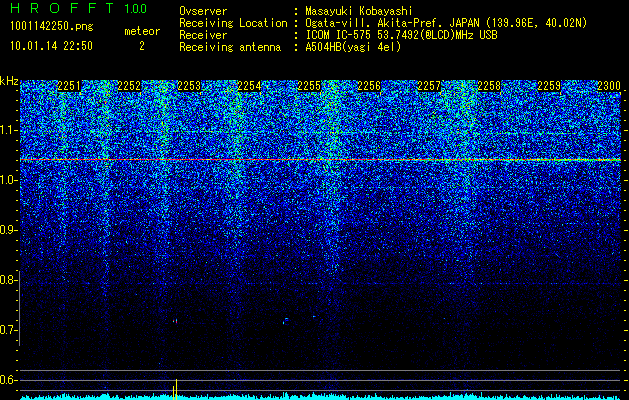This screenshot has width=629, height=400.
Task: Click the 0.9 frequency axis label
Action: (x=8, y=230)
